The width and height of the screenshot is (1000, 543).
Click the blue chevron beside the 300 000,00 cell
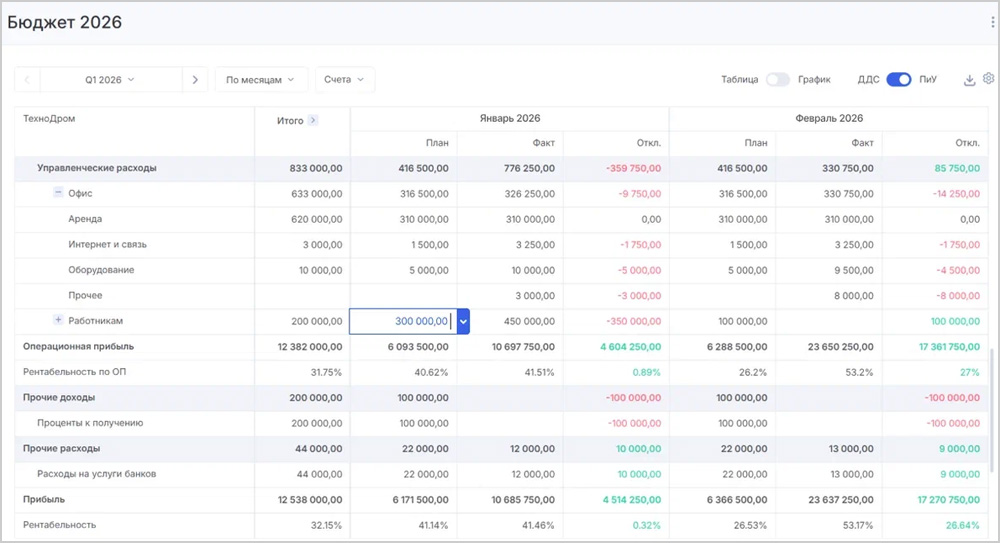(x=463, y=321)
